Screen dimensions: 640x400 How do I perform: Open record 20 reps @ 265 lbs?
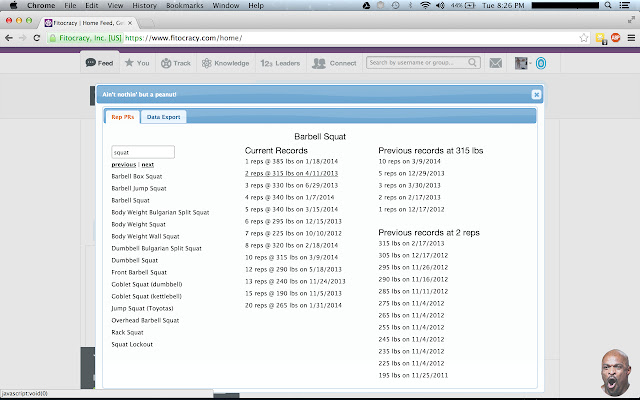click(293, 305)
